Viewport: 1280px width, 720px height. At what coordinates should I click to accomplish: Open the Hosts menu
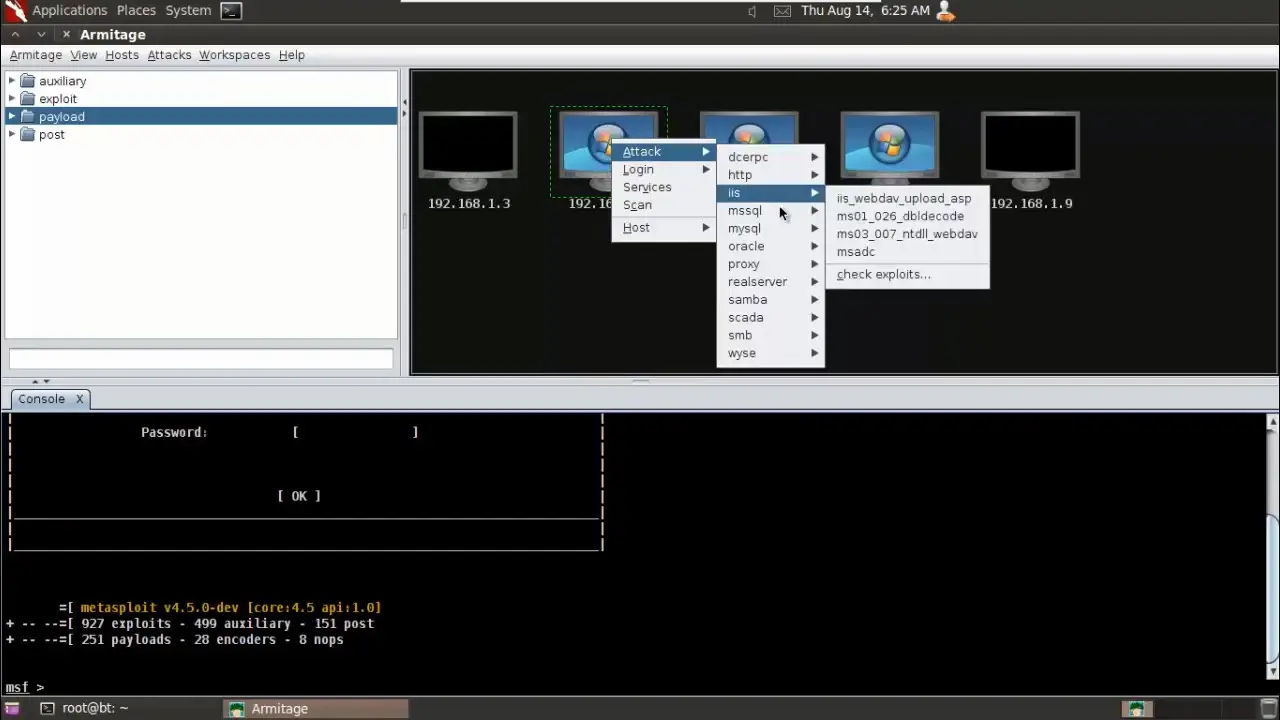122,55
